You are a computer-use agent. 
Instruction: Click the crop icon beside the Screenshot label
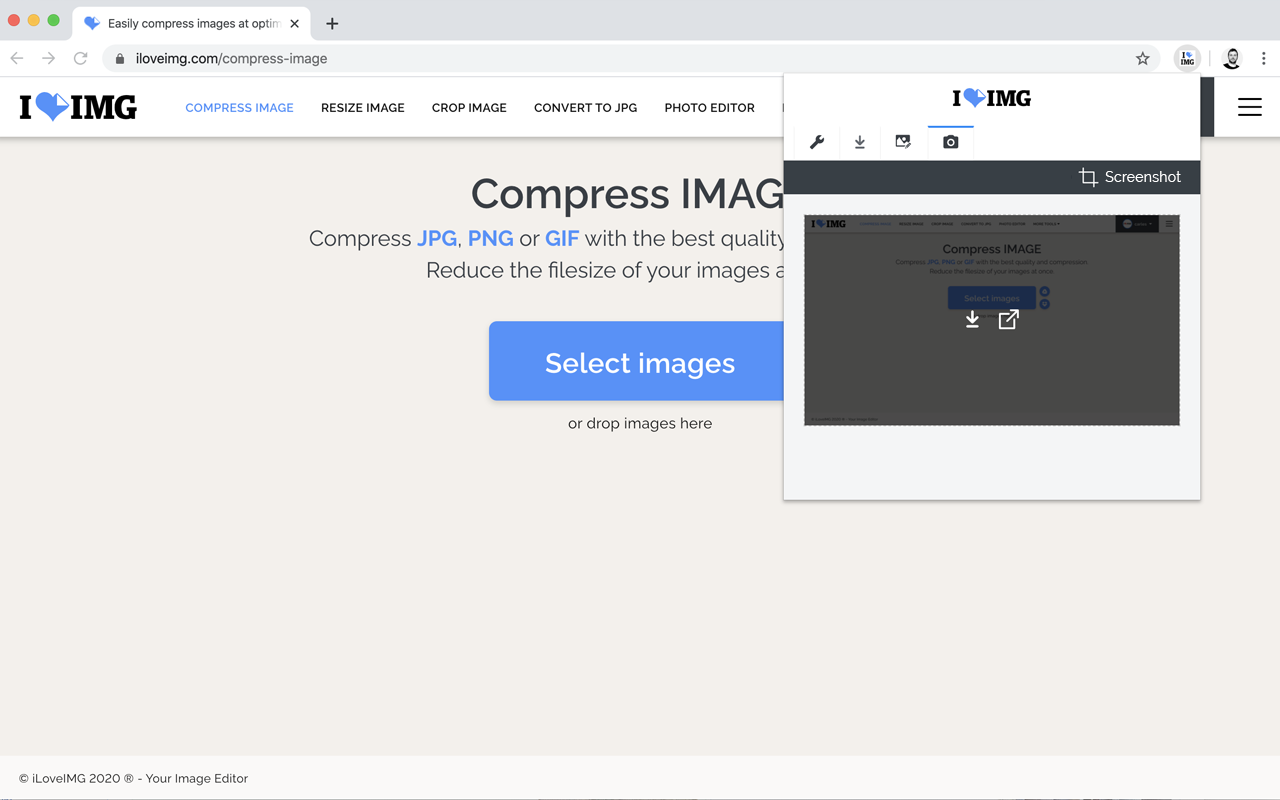coord(1087,177)
